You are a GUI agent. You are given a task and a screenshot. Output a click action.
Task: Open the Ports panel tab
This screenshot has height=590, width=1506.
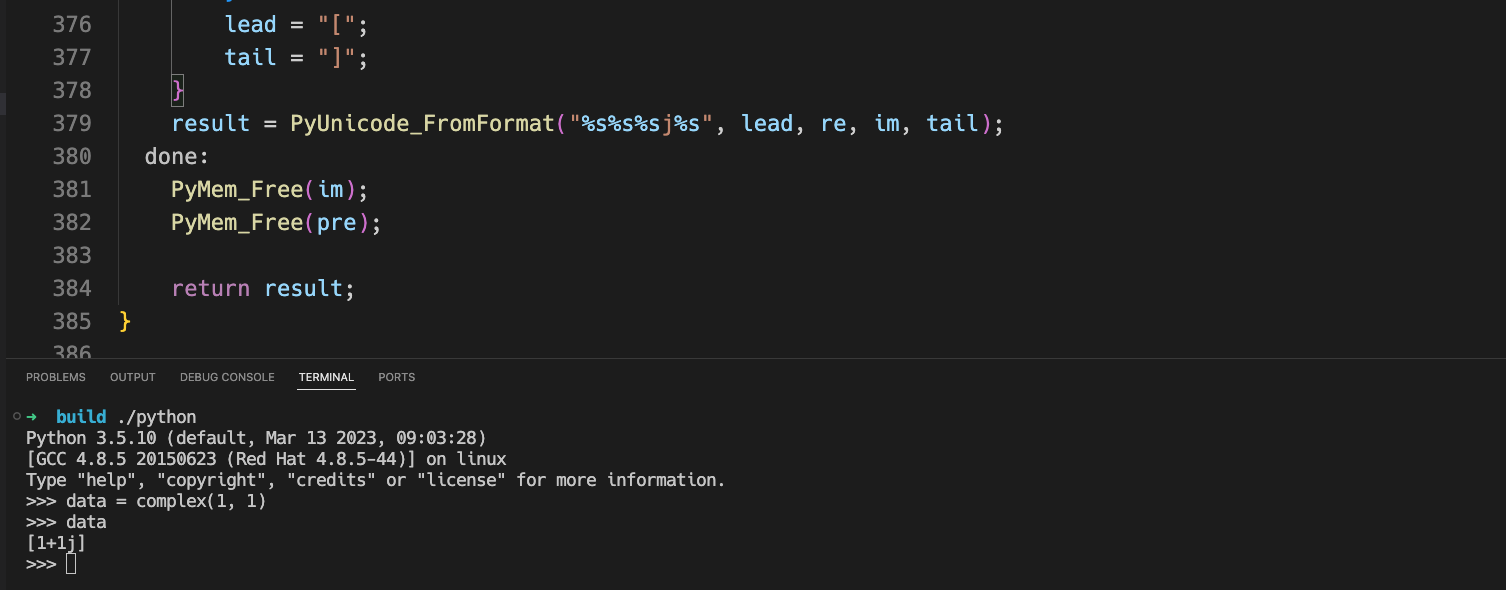click(397, 377)
